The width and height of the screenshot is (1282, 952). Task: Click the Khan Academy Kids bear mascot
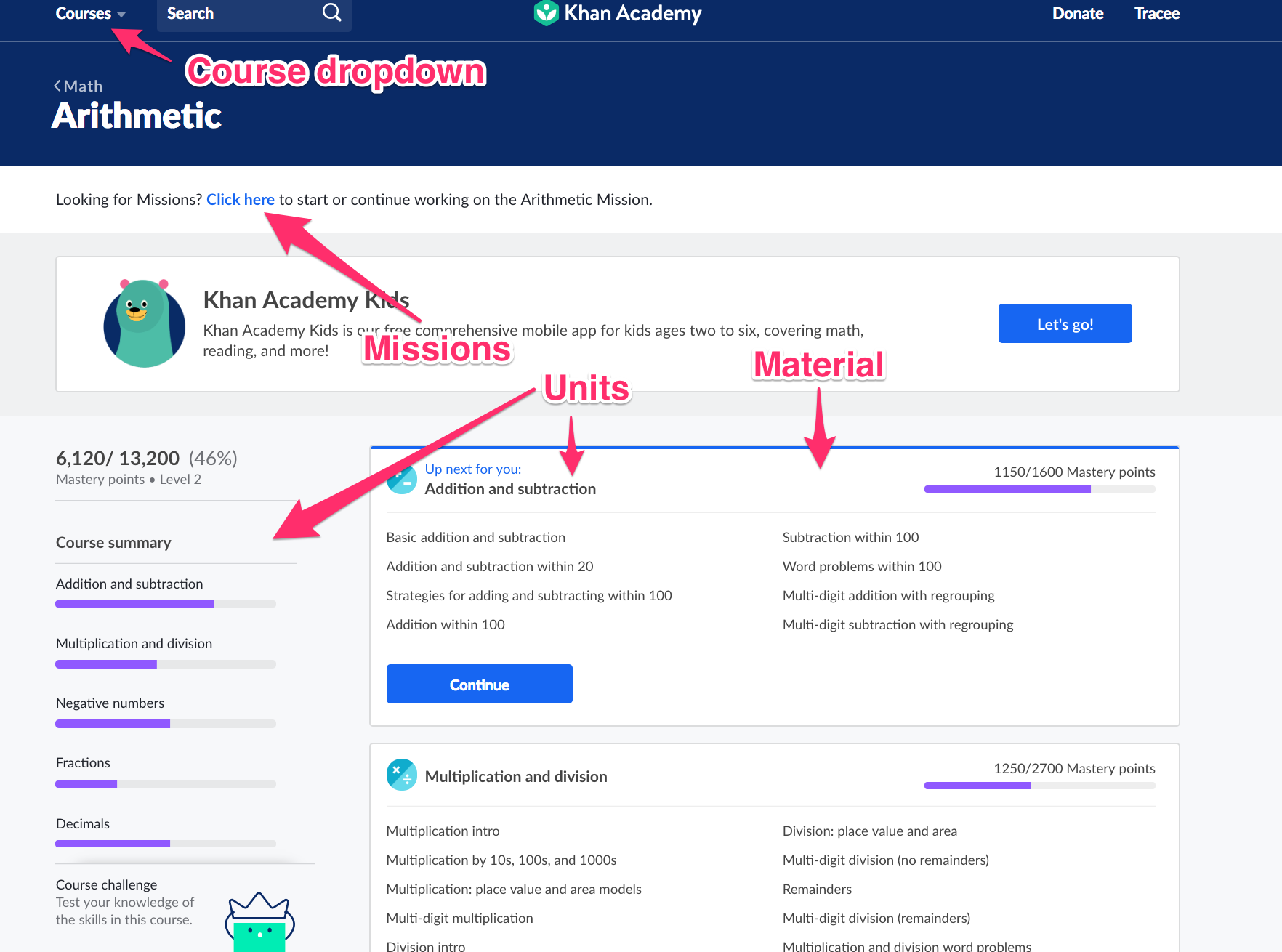click(x=145, y=323)
